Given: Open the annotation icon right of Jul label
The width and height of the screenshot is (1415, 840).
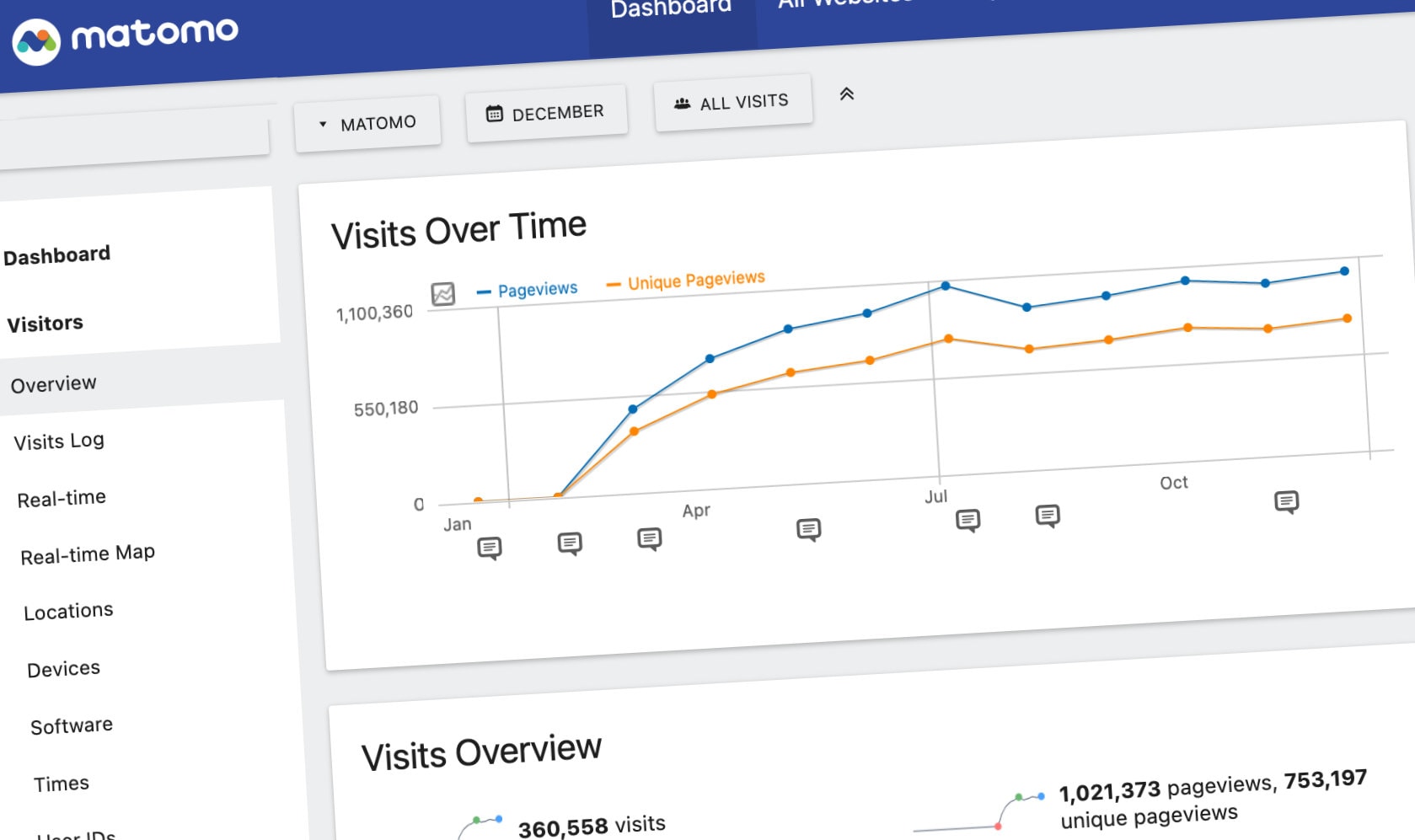Looking at the screenshot, I should tap(968, 521).
